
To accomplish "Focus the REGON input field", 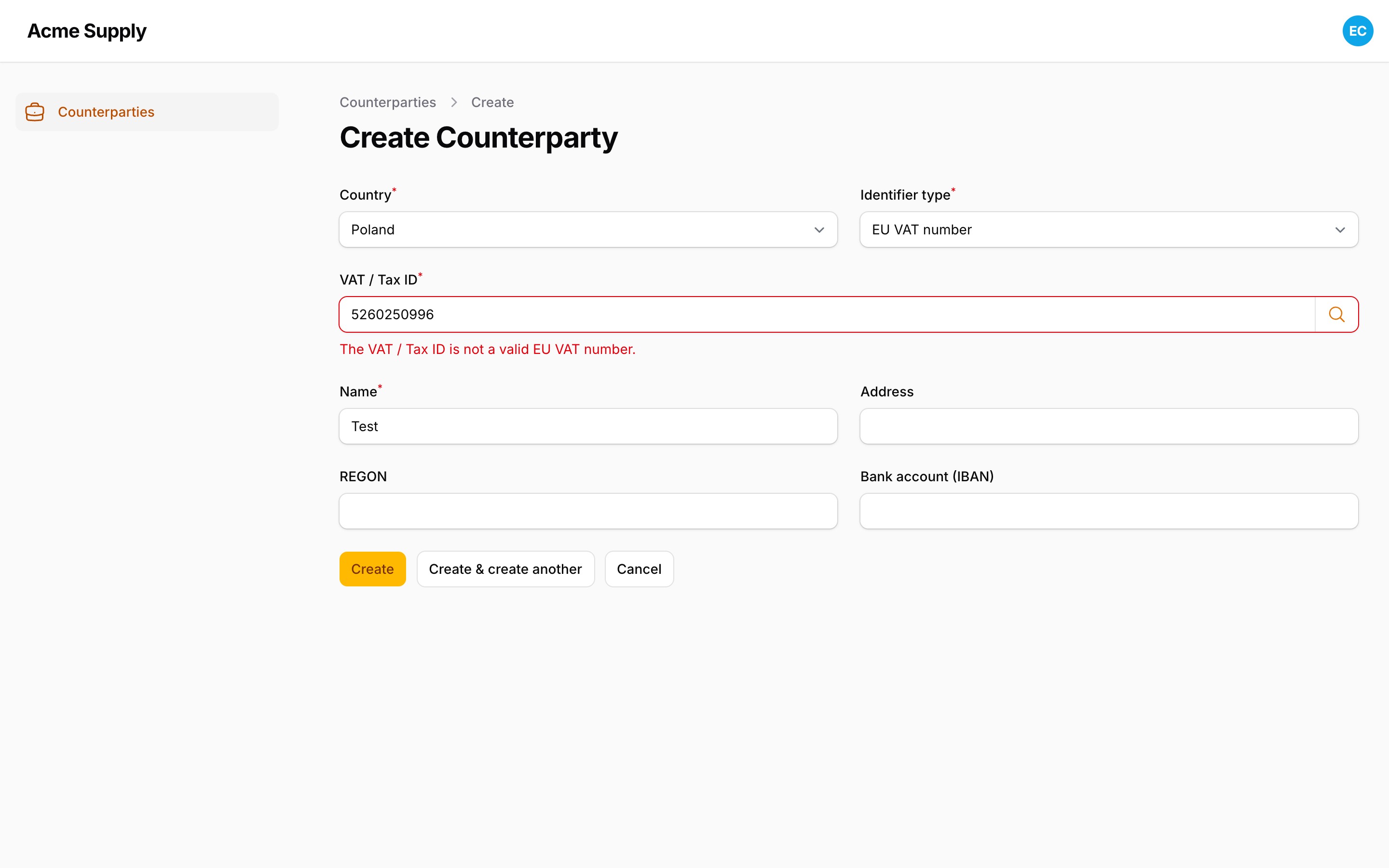I will tap(588, 511).
